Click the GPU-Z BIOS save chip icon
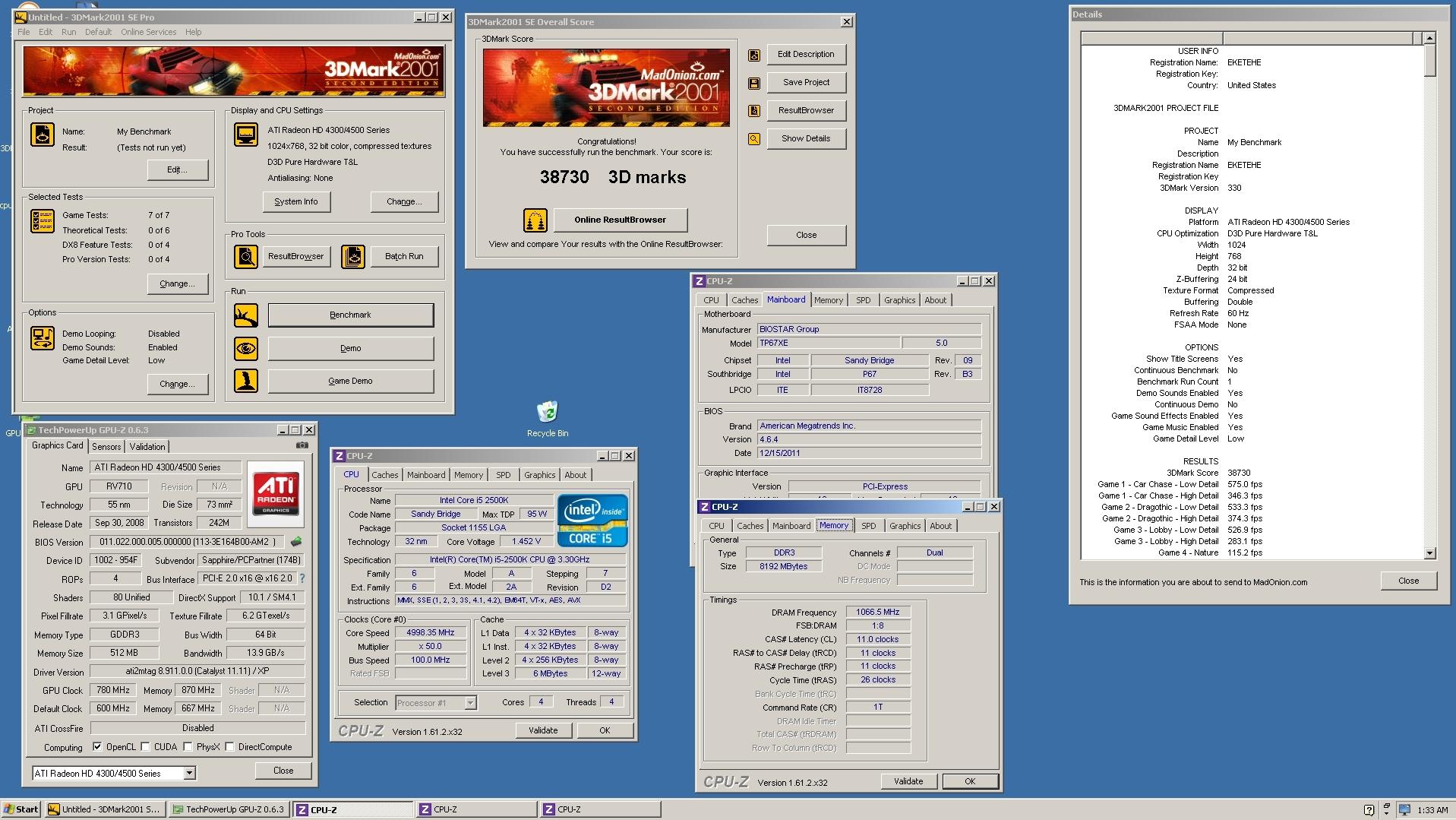1456x820 pixels. (x=296, y=542)
